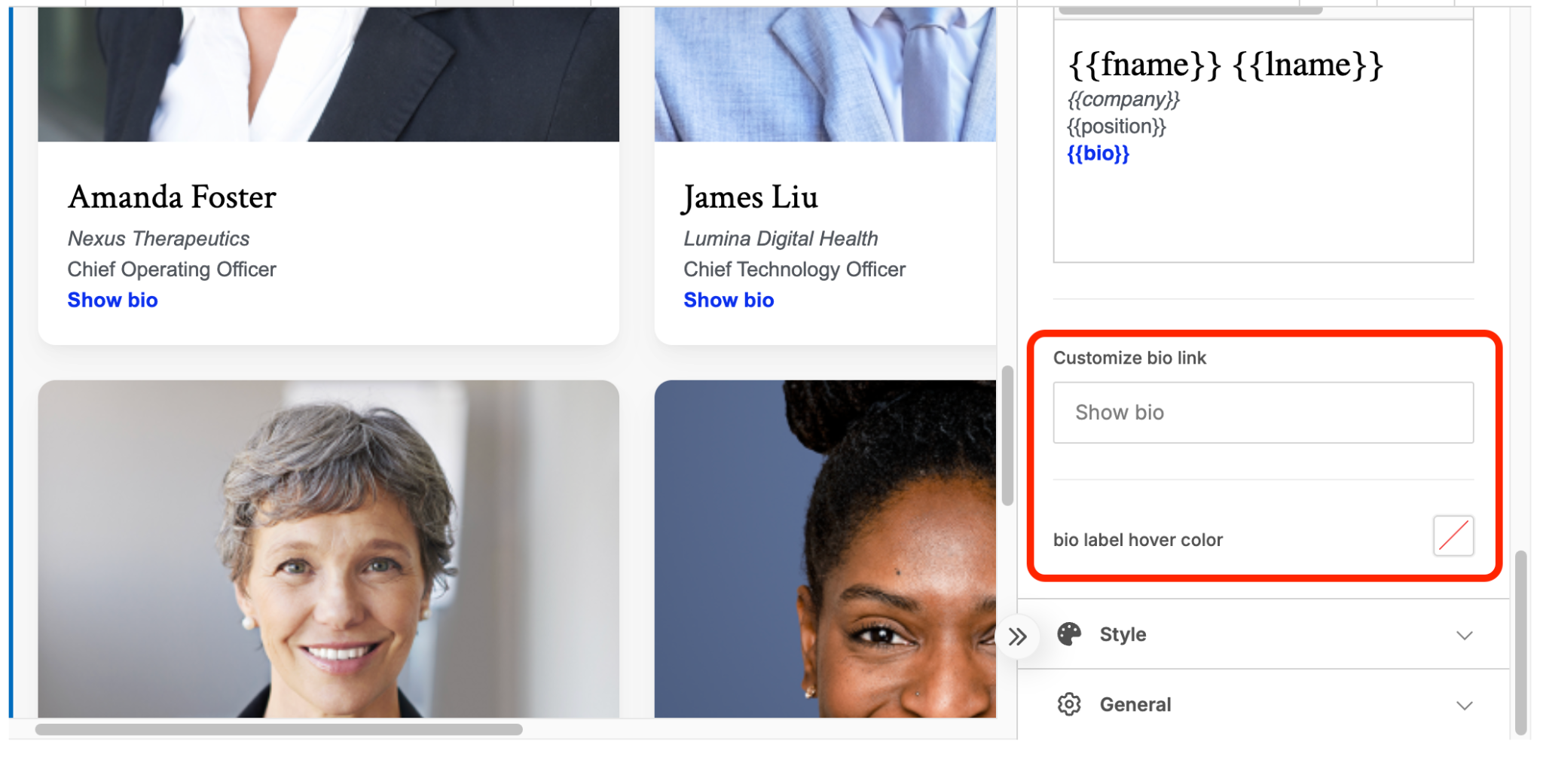Click the preview vertical scrollbar thumb

tap(1007, 435)
